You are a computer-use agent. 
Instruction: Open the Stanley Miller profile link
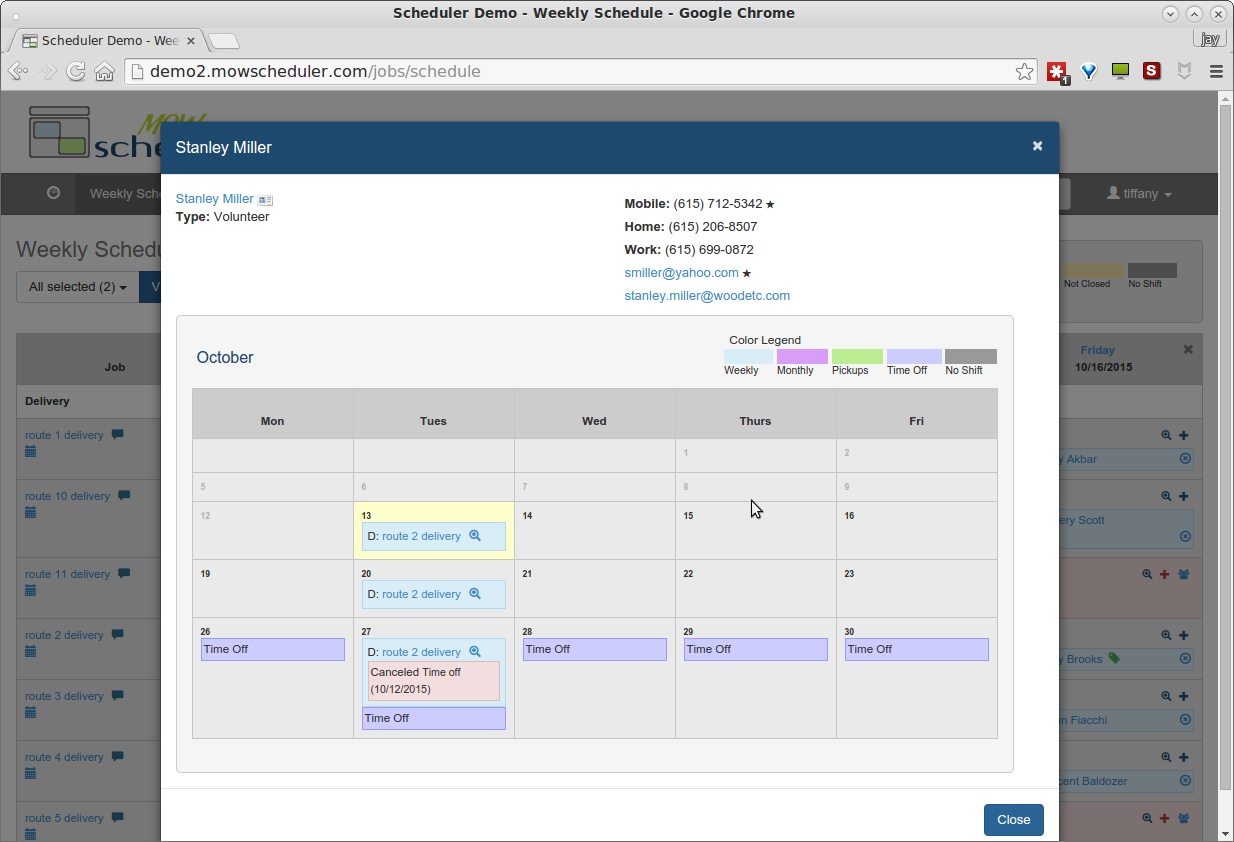pos(214,199)
